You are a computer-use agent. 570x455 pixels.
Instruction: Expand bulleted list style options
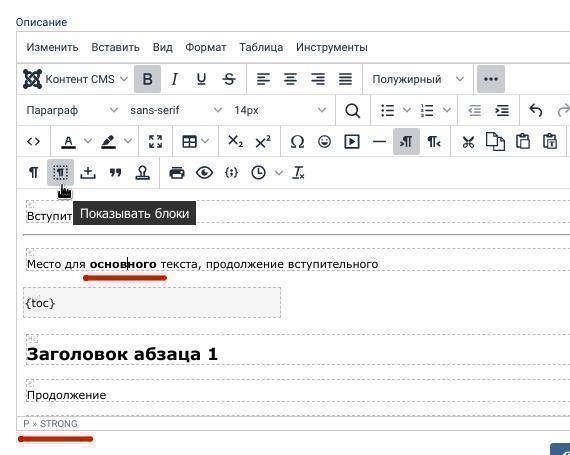[407, 110]
